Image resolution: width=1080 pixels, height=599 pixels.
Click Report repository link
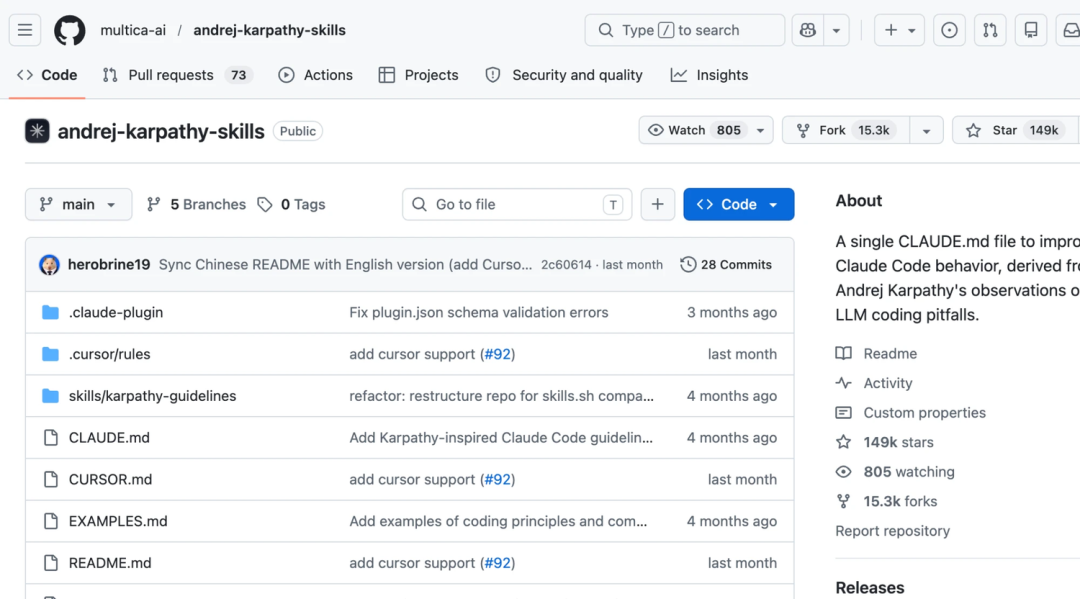click(893, 531)
